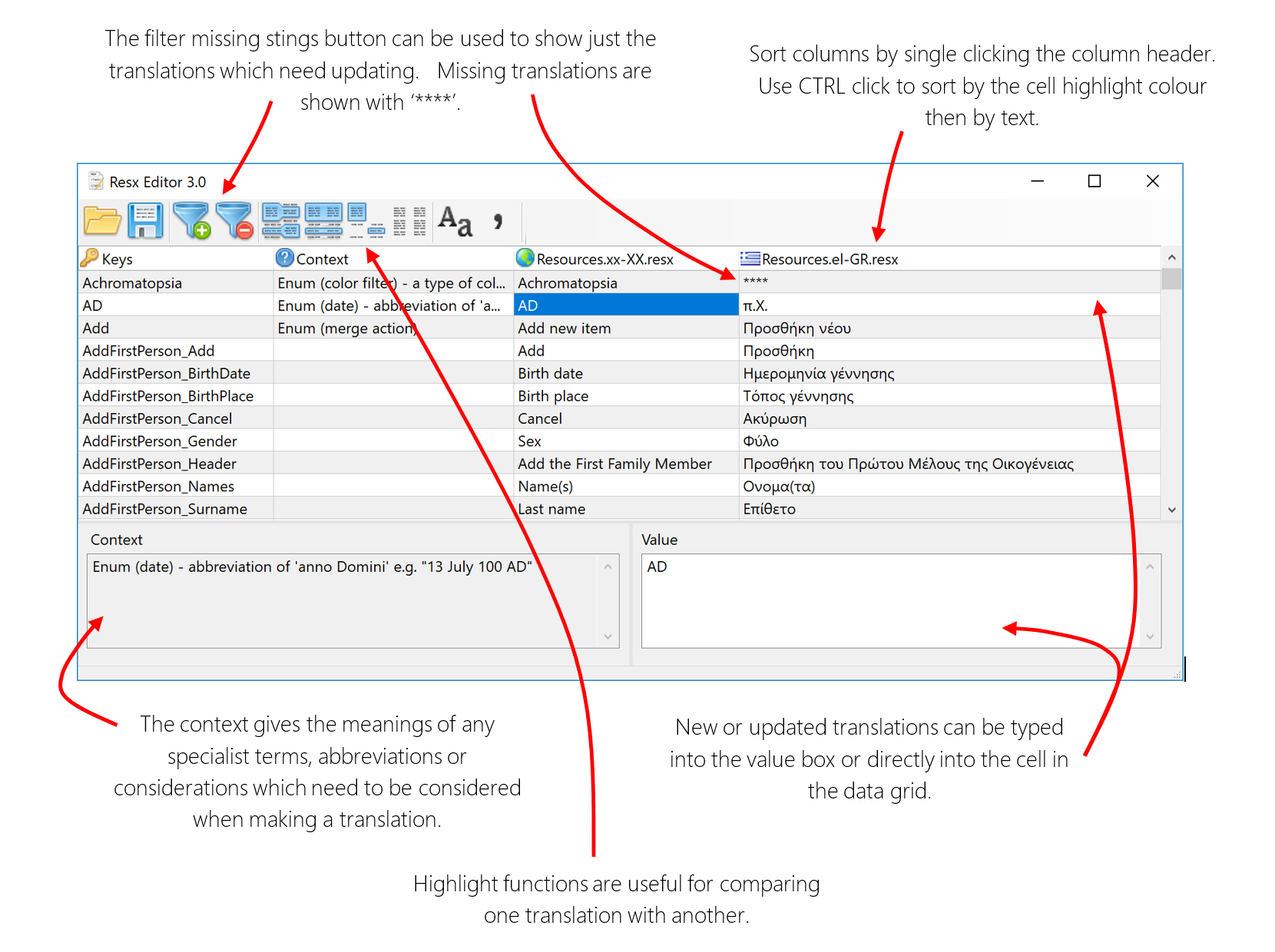The height and width of the screenshot is (952, 1275).
Task: Select the 'π.Χ.' Greek translation cell
Action: click(x=949, y=305)
